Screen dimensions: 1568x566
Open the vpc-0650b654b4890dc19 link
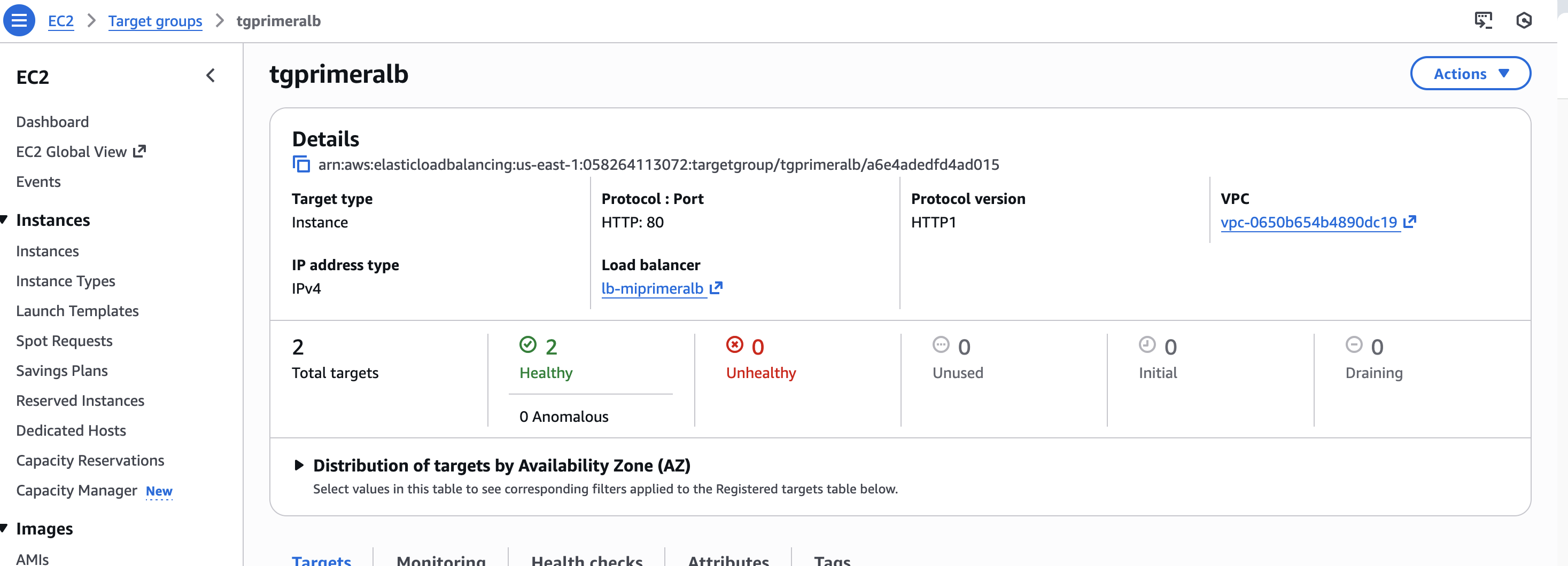(x=1308, y=223)
